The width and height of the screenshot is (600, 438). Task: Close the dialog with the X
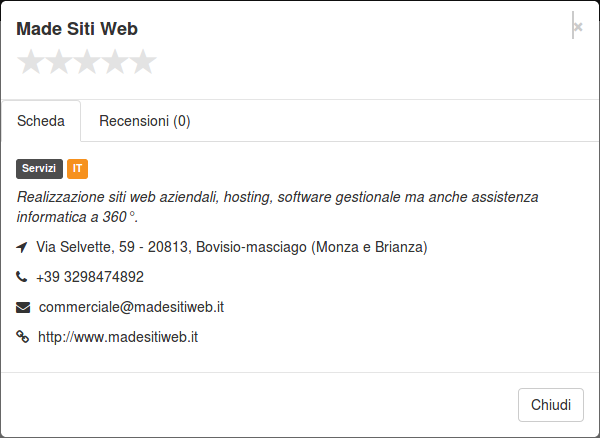tap(578, 27)
